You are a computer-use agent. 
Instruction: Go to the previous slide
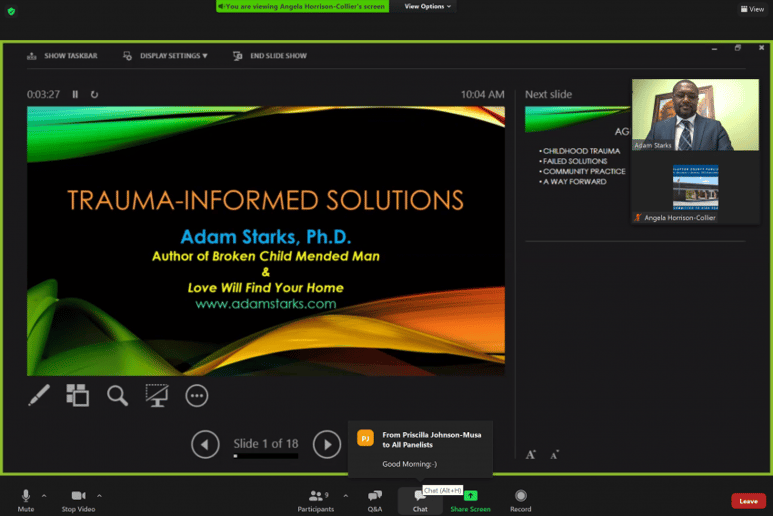[x=205, y=445]
